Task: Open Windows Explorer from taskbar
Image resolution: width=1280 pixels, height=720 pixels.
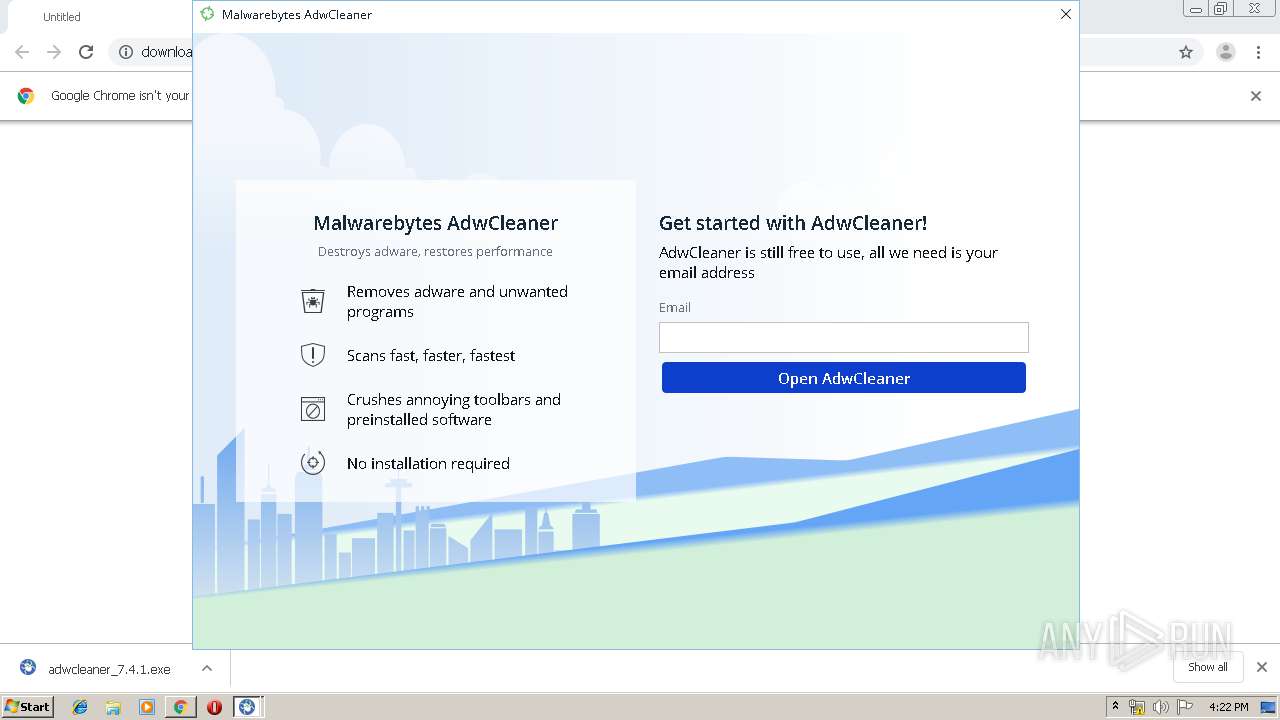Action: tap(113, 707)
